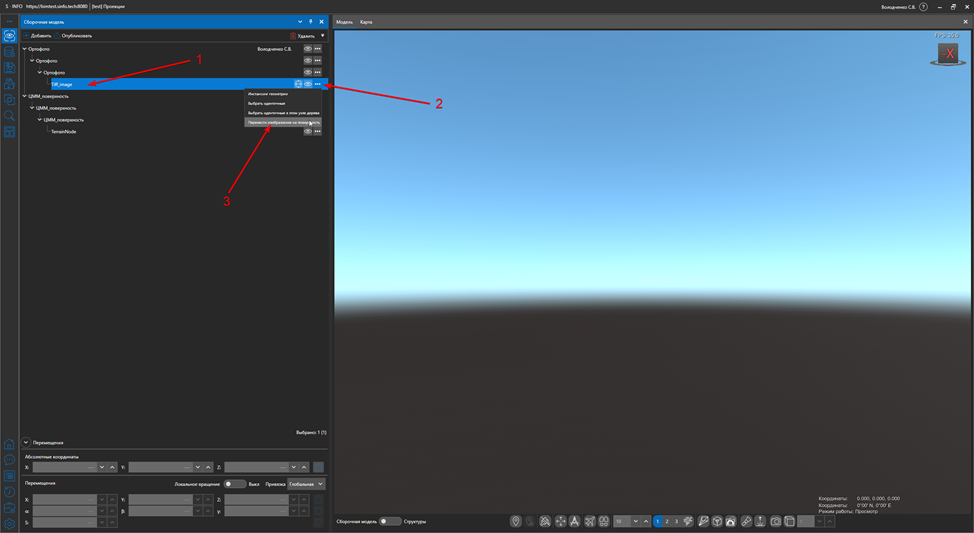Select the TerrainNode tree item
This screenshot has width=974, height=533.
point(63,132)
